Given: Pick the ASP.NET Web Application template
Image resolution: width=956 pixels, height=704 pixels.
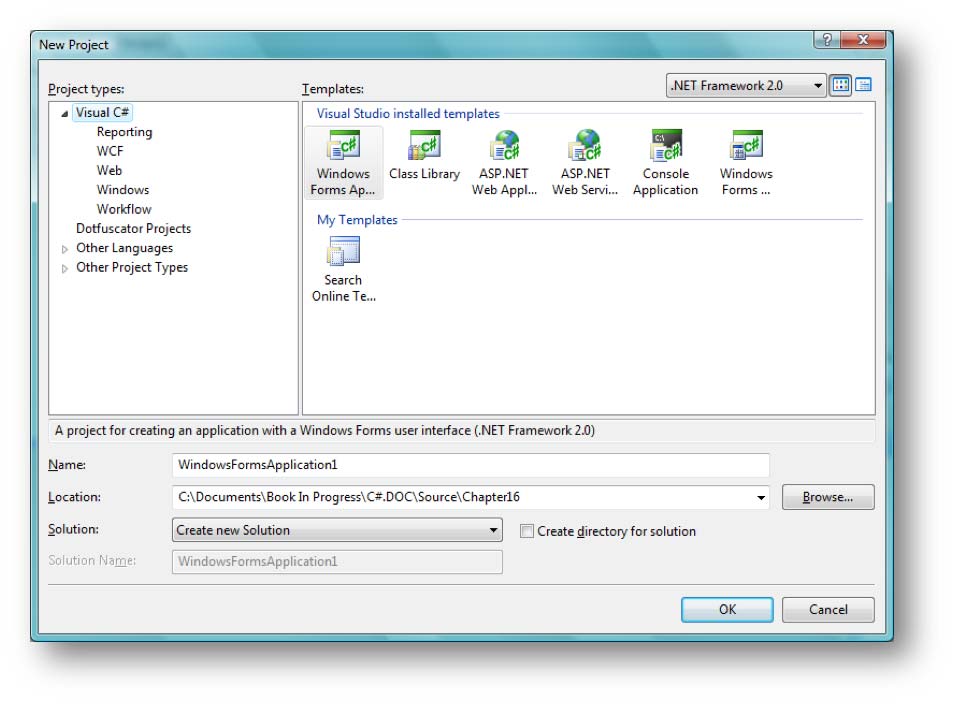Looking at the screenshot, I should tap(504, 148).
